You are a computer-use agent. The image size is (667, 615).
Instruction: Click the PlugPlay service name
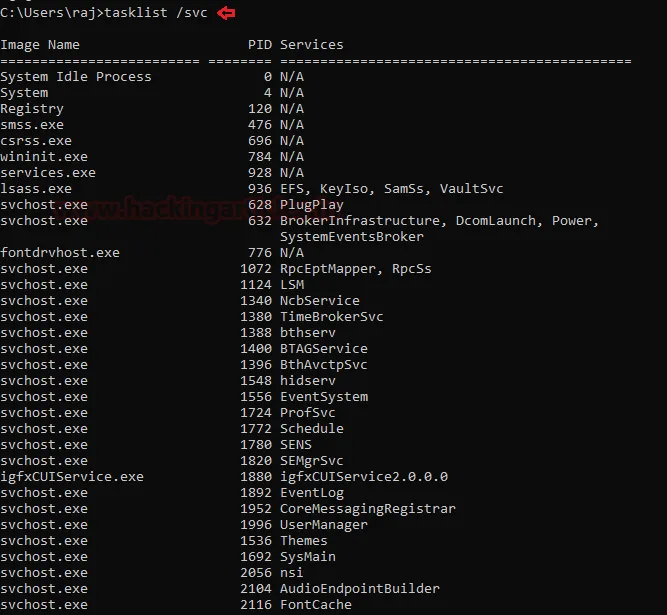[311, 205]
